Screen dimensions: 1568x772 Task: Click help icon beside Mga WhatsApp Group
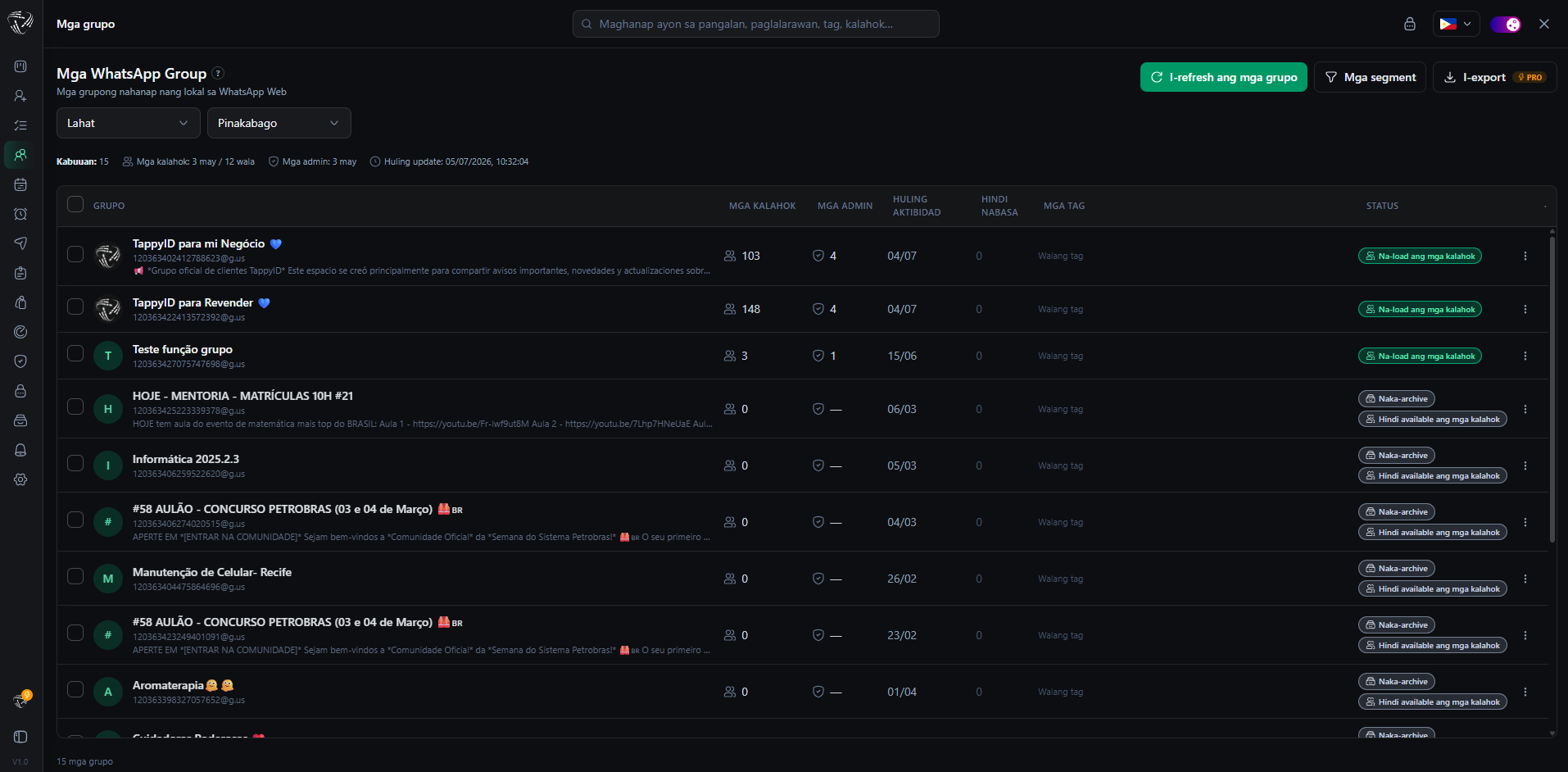click(218, 73)
